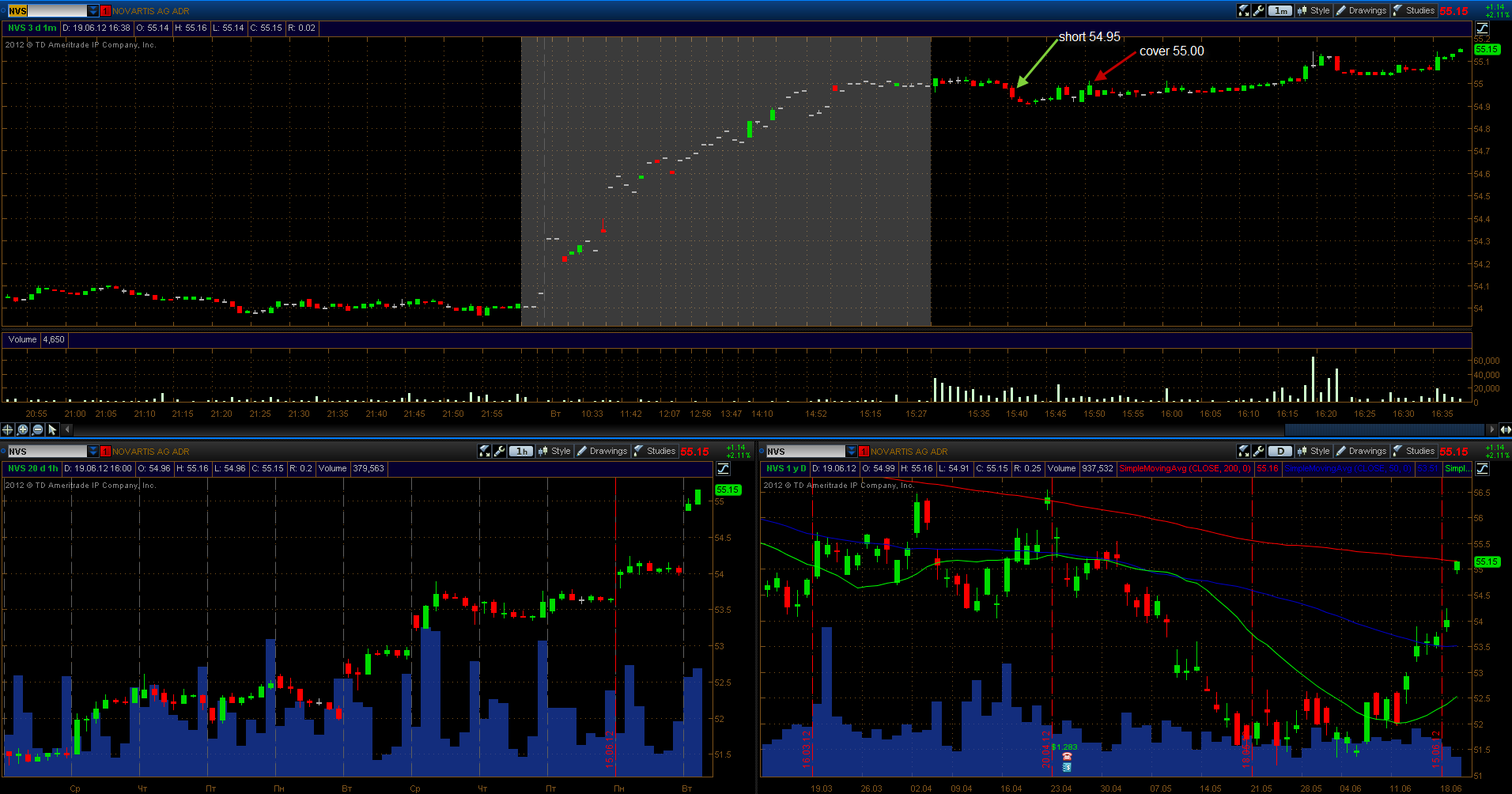Click scroll right arrow on time axis scrollbar
Image resolution: width=1512 pixels, height=794 pixels.
coord(1492,429)
